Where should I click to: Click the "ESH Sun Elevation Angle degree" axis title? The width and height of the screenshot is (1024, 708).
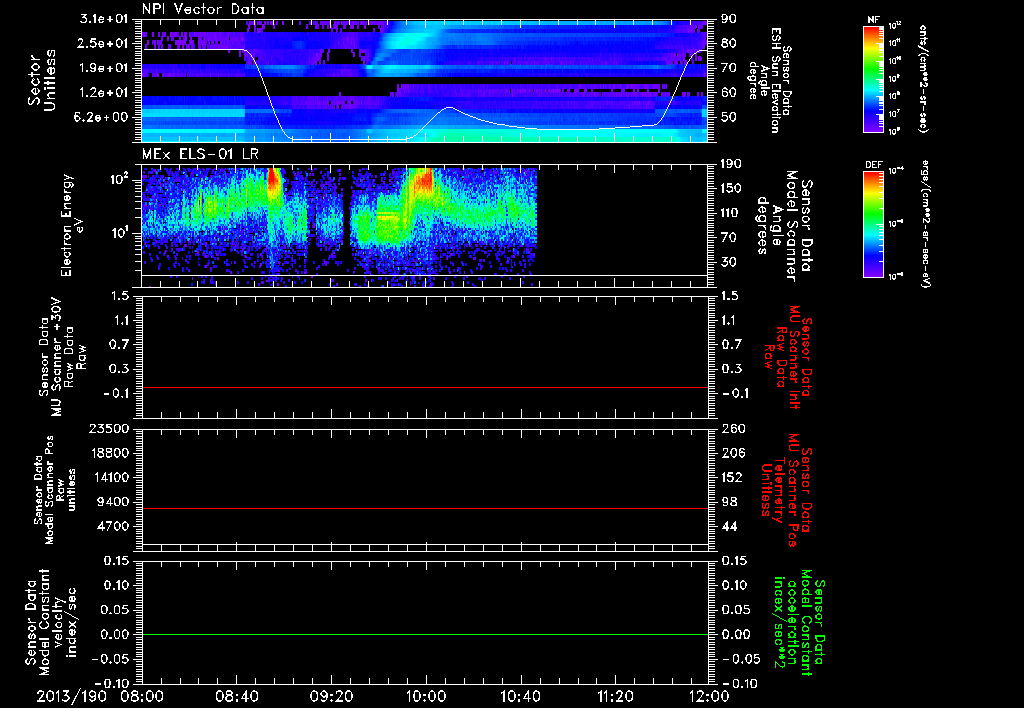coord(771,80)
